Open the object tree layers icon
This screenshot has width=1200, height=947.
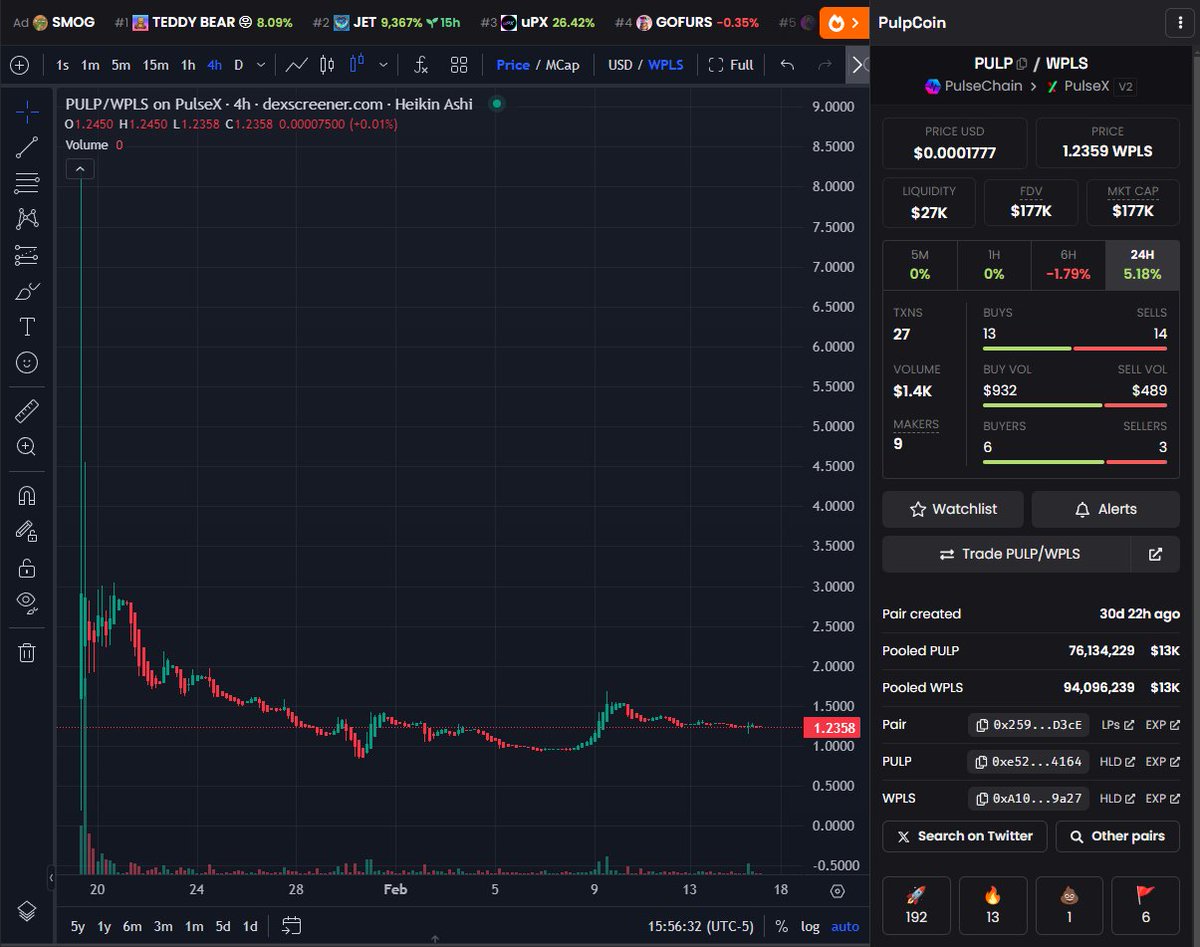point(27,911)
